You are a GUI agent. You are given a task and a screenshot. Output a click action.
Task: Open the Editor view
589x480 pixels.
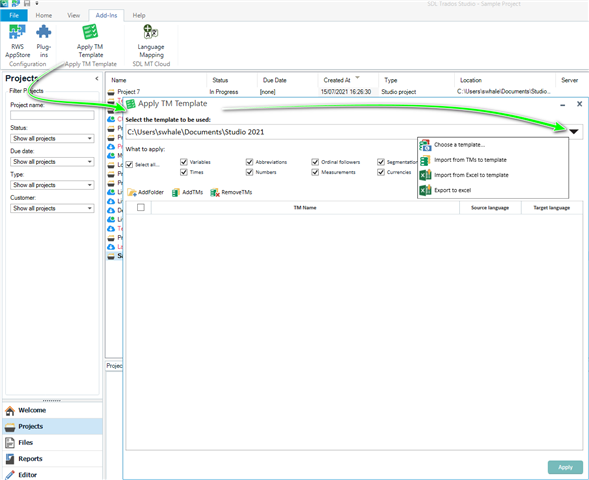coord(52,474)
